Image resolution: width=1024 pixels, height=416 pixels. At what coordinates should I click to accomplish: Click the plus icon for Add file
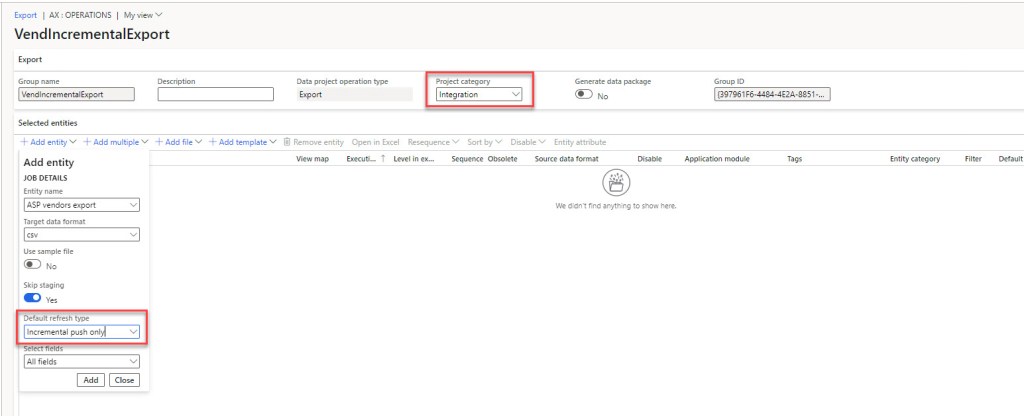(159, 142)
